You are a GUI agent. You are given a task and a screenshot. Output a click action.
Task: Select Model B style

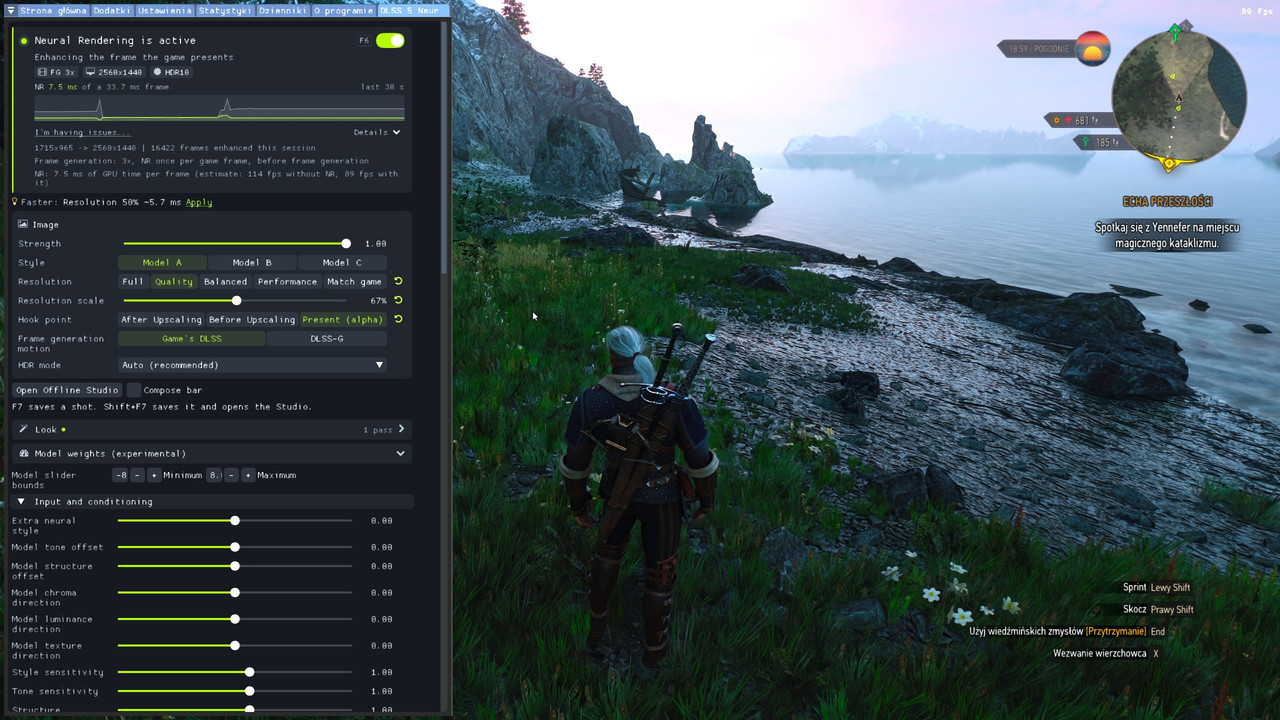[252, 262]
